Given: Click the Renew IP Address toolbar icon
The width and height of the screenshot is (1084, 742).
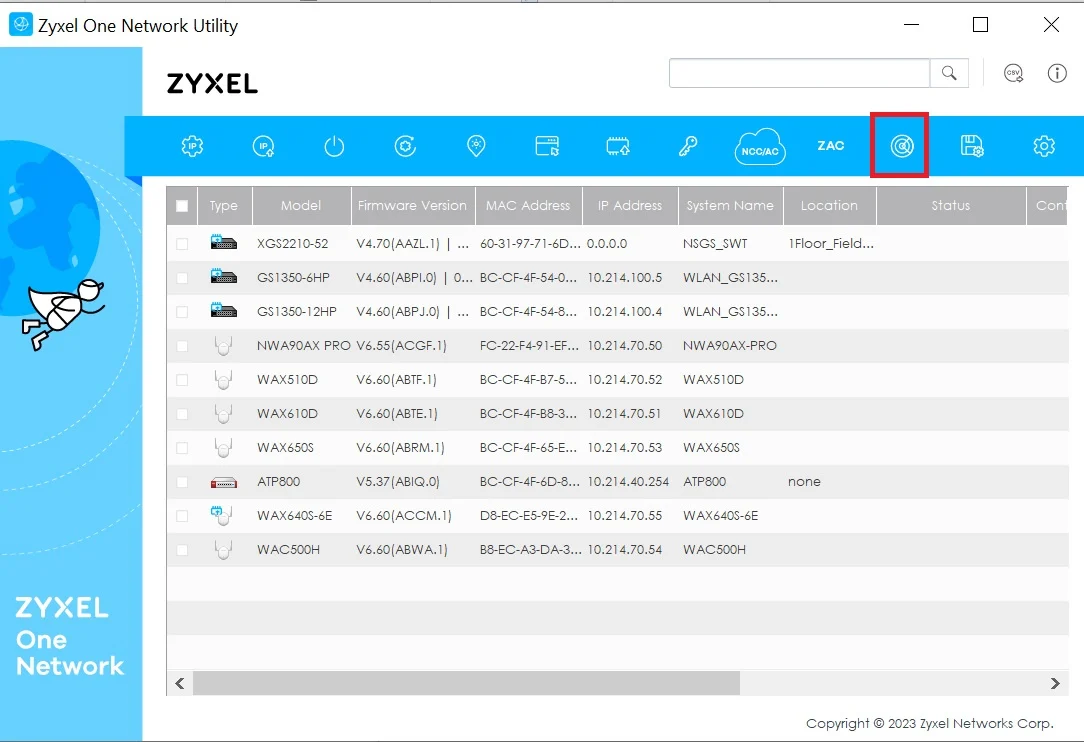Looking at the screenshot, I should click(263, 146).
